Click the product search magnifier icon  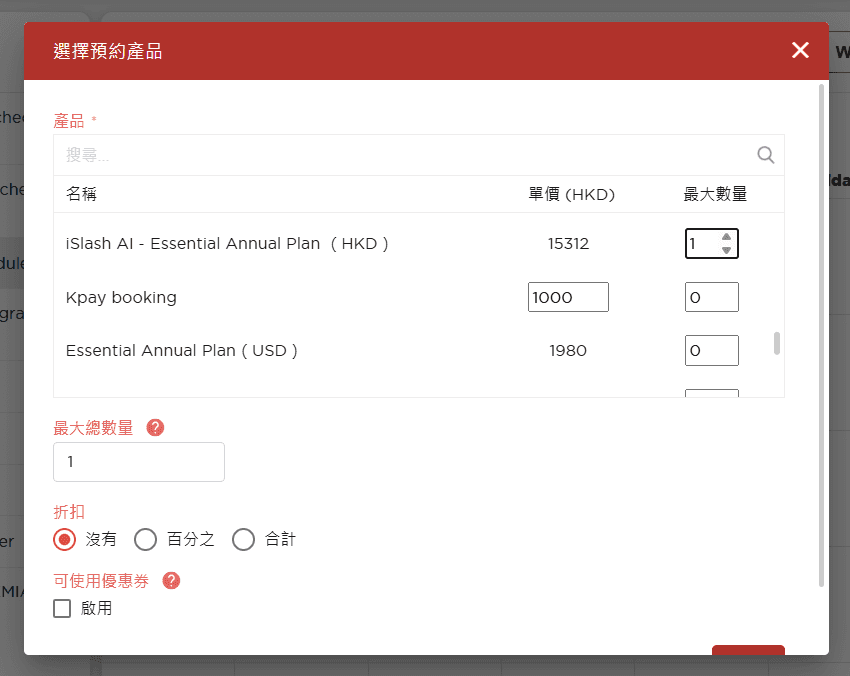point(765,155)
